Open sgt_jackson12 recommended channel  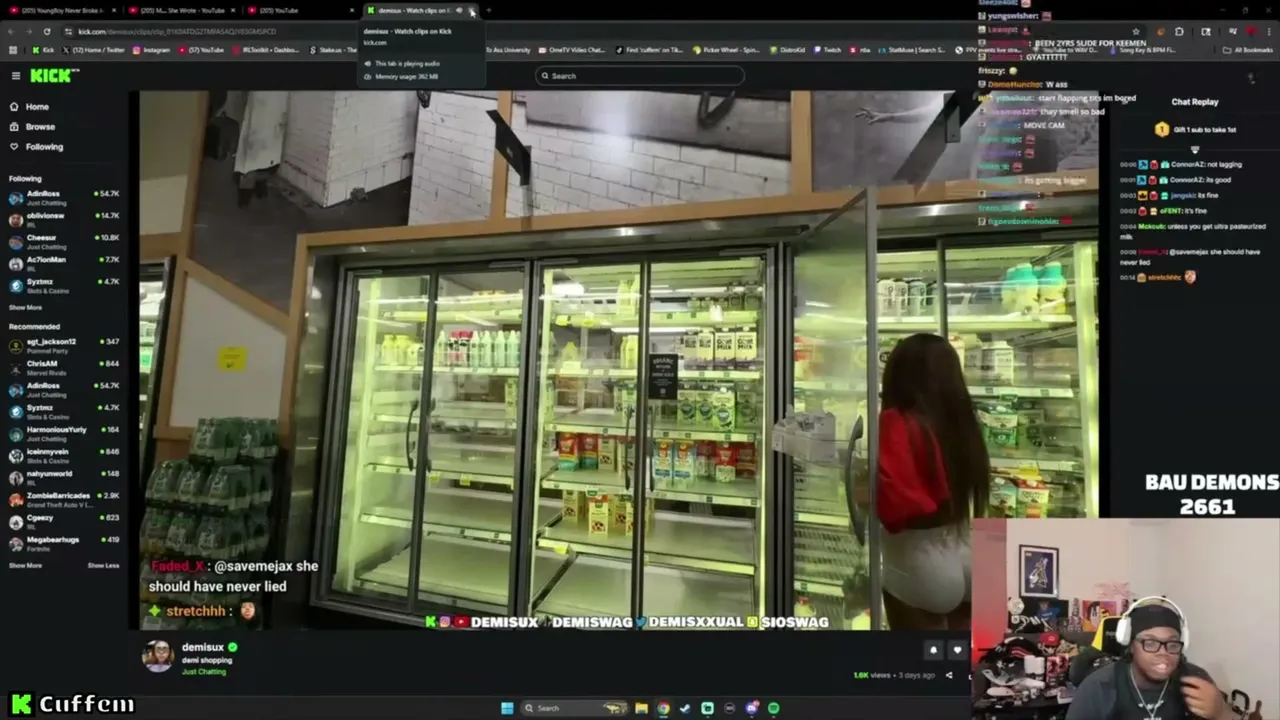pos(64,345)
